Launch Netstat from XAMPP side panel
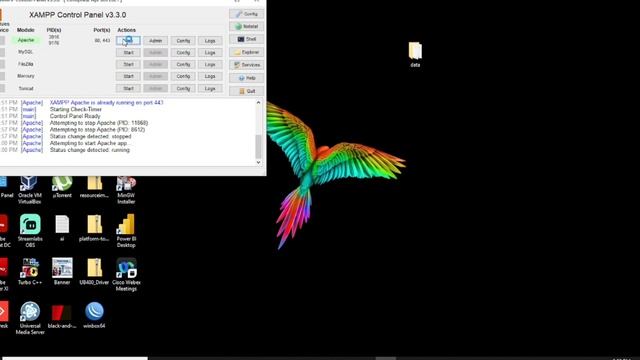 click(x=247, y=27)
